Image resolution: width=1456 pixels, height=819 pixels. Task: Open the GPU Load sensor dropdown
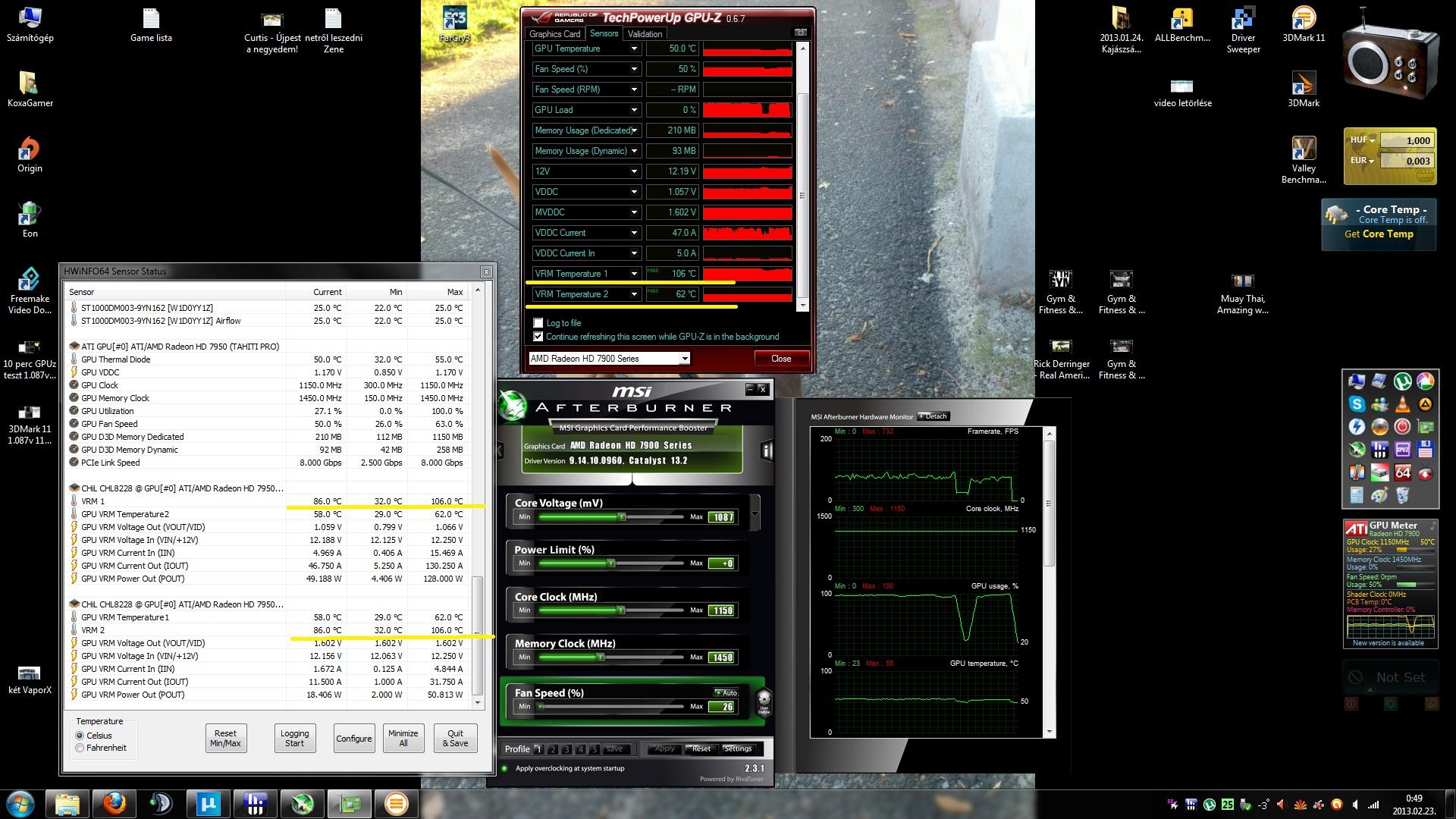(634, 110)
